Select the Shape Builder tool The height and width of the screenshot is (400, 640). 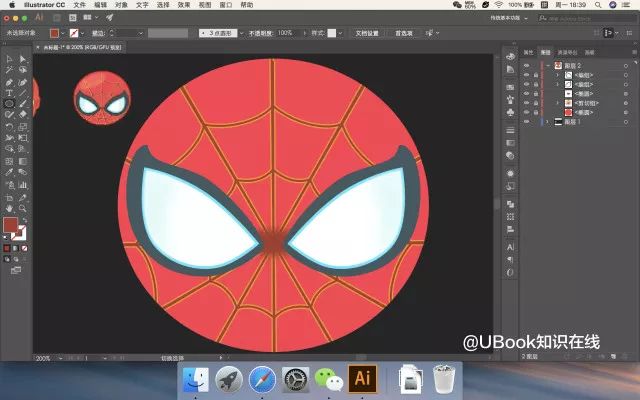coord(9,149)
